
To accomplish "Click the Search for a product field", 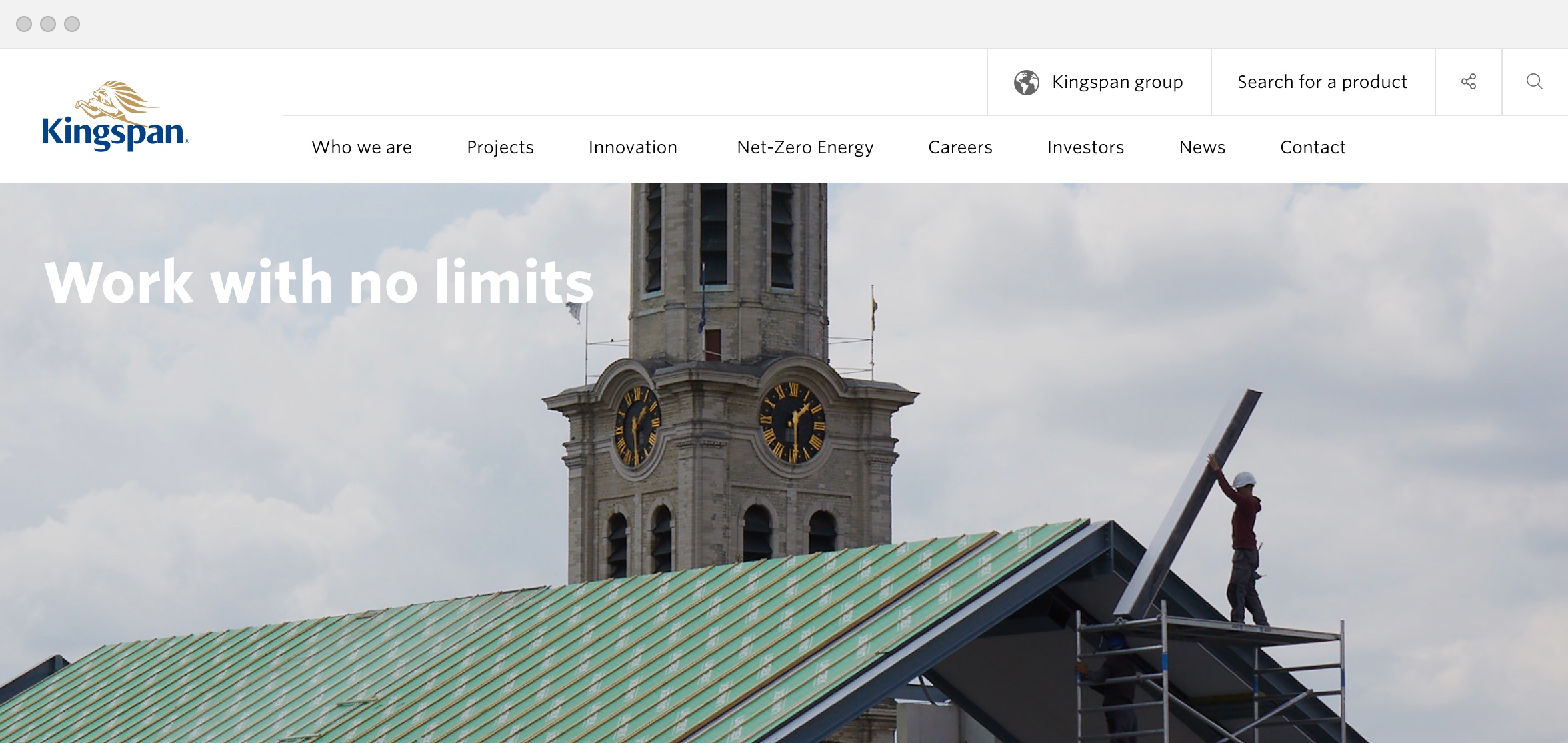I will tap(1322, 82).
